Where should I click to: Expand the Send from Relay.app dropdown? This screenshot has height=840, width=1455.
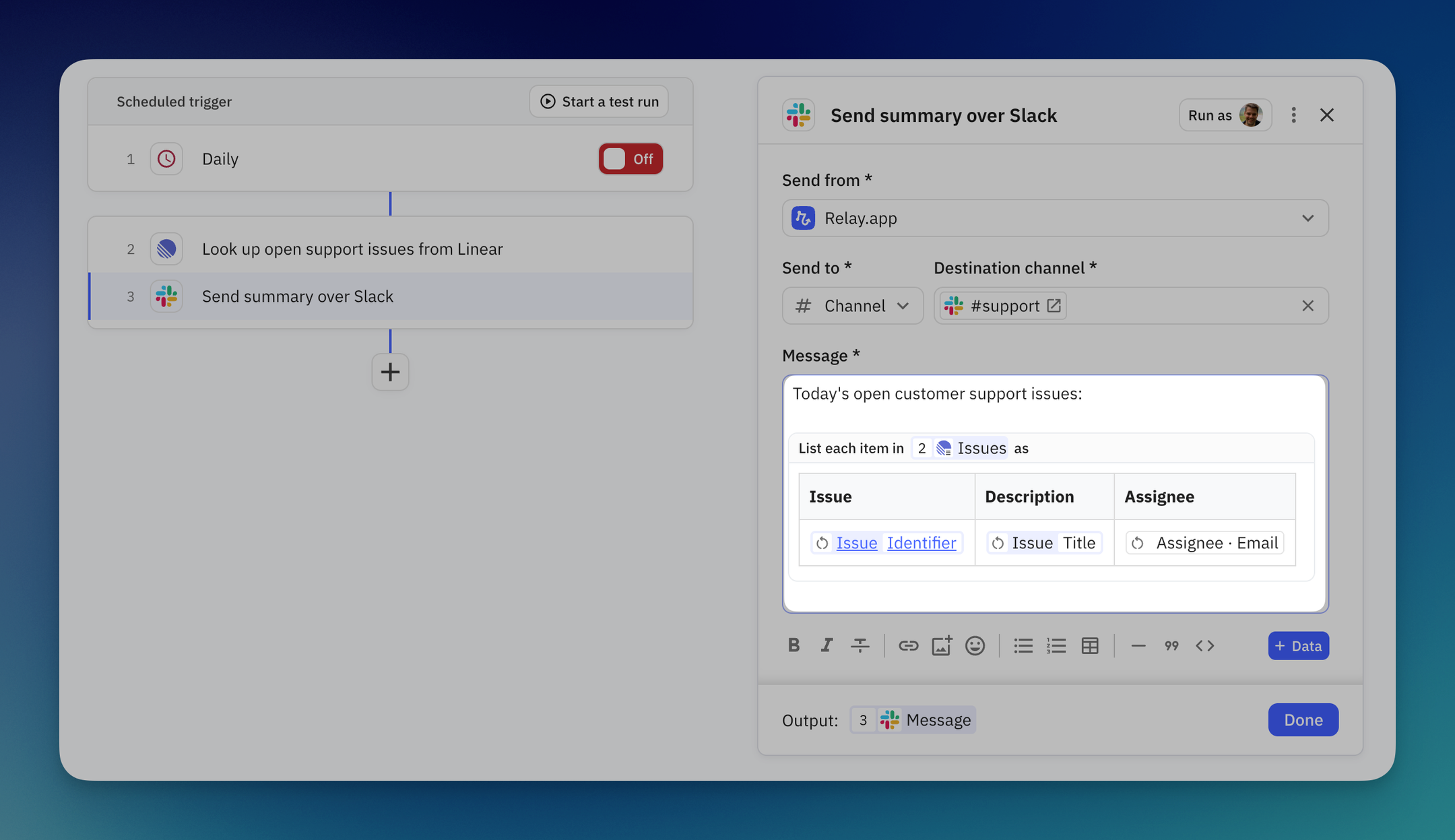[x=1054, y=218]
